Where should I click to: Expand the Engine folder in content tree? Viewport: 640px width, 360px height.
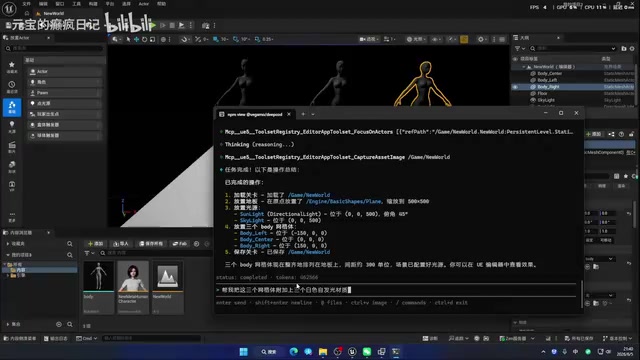pyautogui.click(x=8, y=276)
